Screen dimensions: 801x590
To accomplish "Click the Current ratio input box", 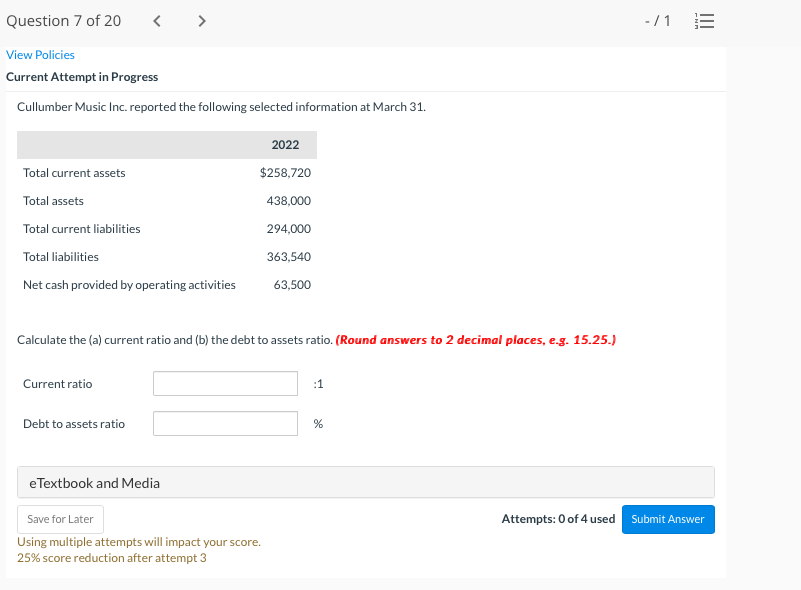I will point(225,384).
